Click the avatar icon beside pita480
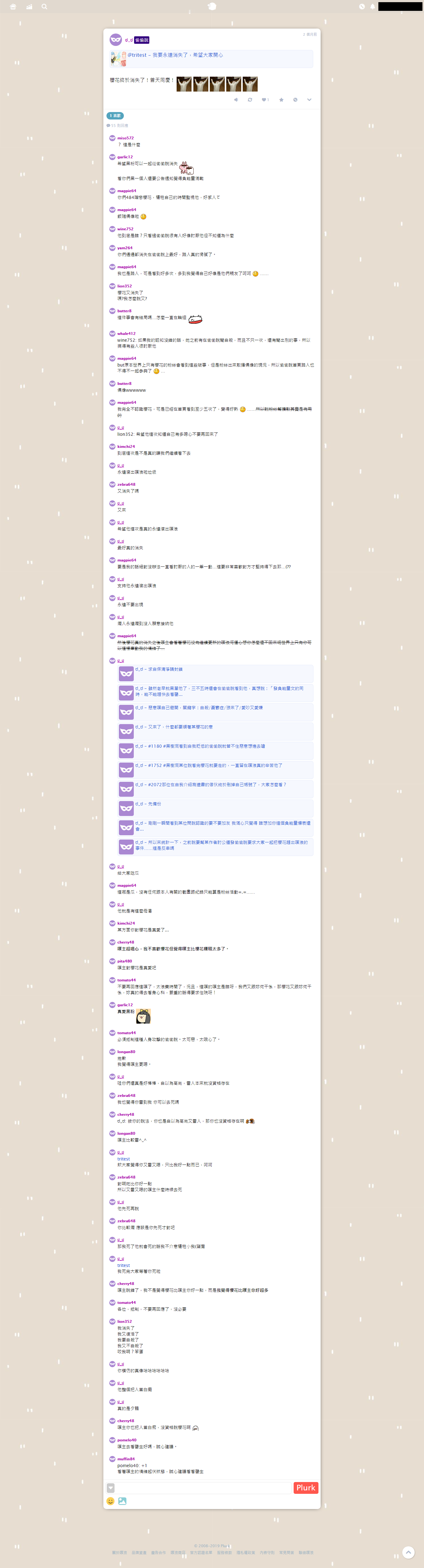Viewport: 424px width, 1568px height. click(x=112, y=961)
